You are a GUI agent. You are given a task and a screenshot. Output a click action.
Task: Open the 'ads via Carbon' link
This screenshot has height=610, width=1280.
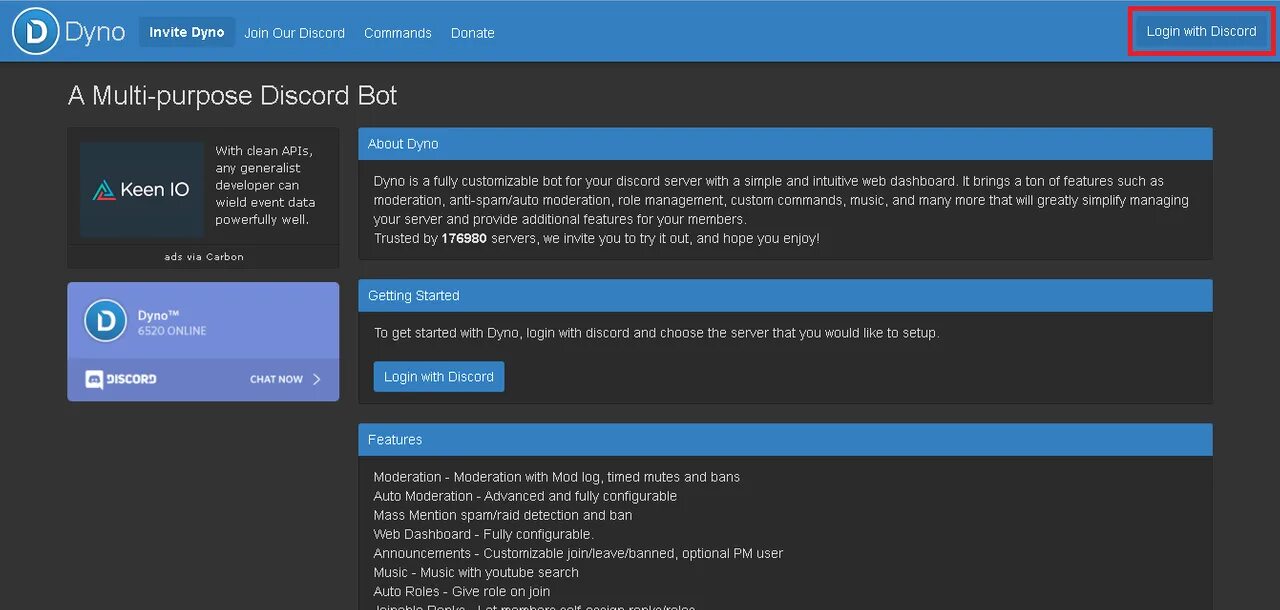pyautogui.click(x=204, y=257)
